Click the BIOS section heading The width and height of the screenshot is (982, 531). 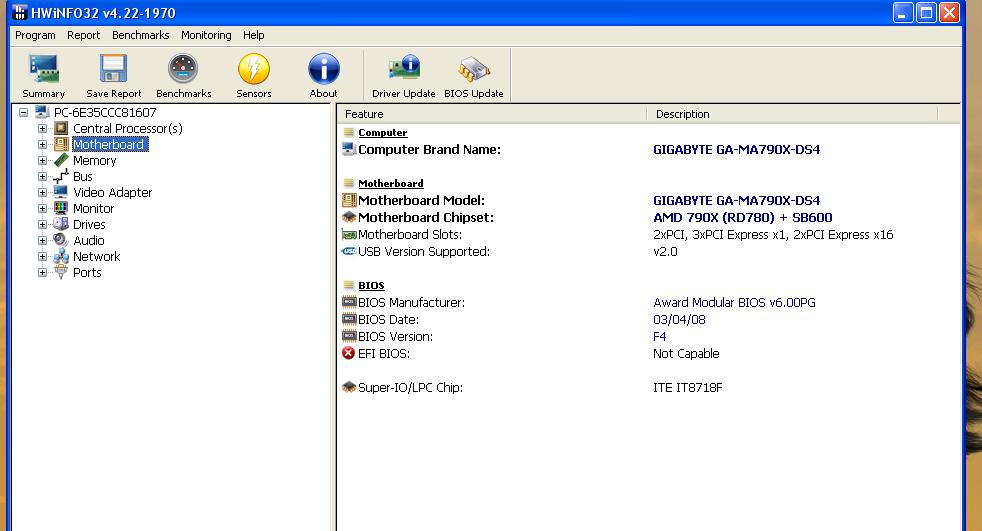tap(371, 286)
